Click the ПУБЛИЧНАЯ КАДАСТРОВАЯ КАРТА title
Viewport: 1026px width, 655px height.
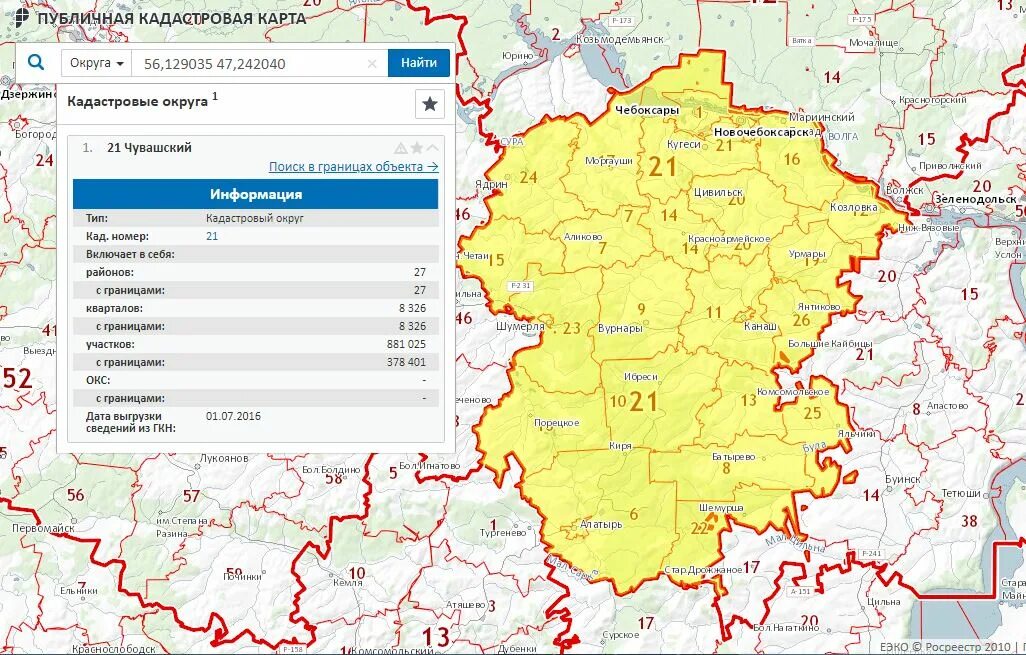pyautogui.click(x=171, y=18)
